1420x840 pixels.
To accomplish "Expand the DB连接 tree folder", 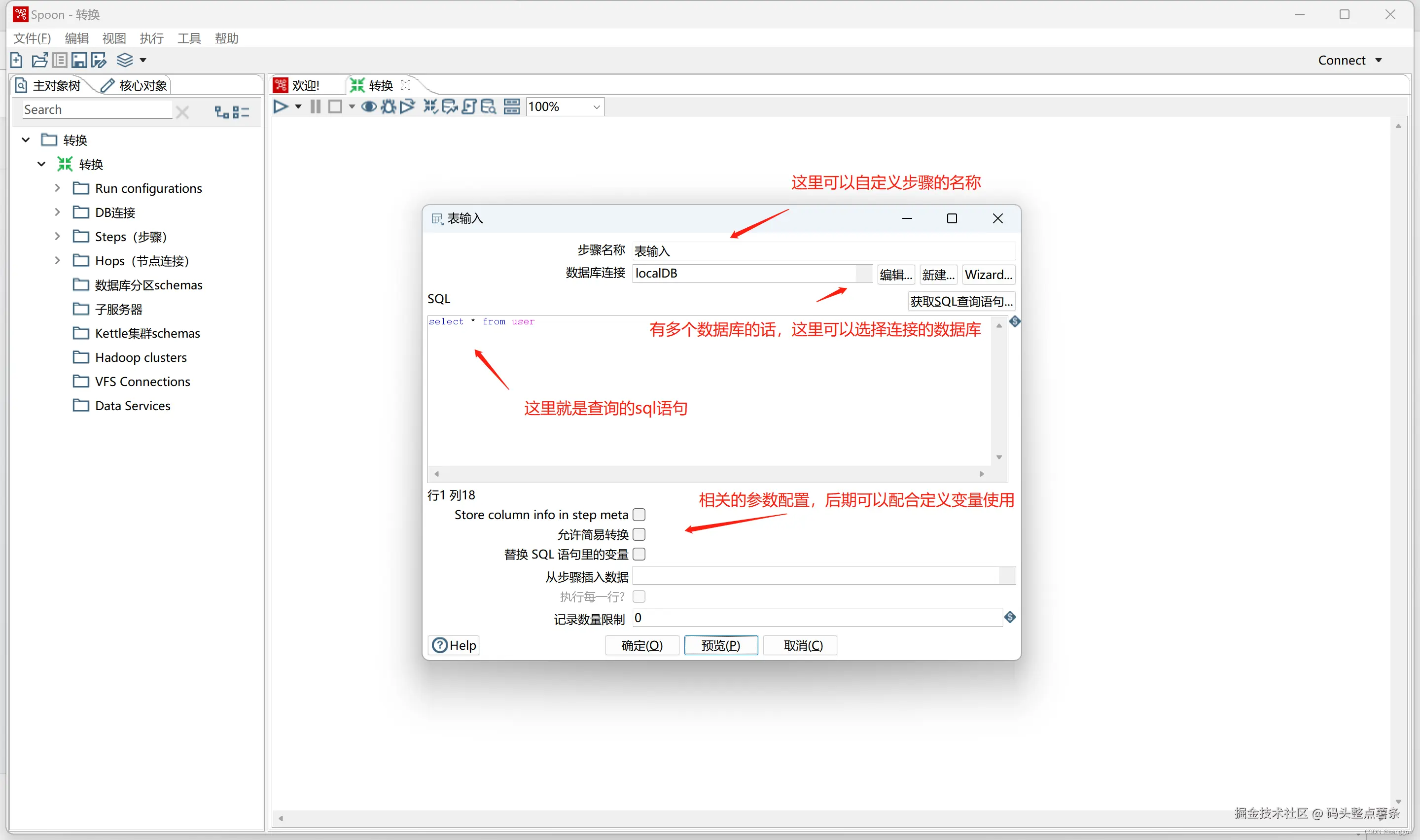I will tap(57, 212).
